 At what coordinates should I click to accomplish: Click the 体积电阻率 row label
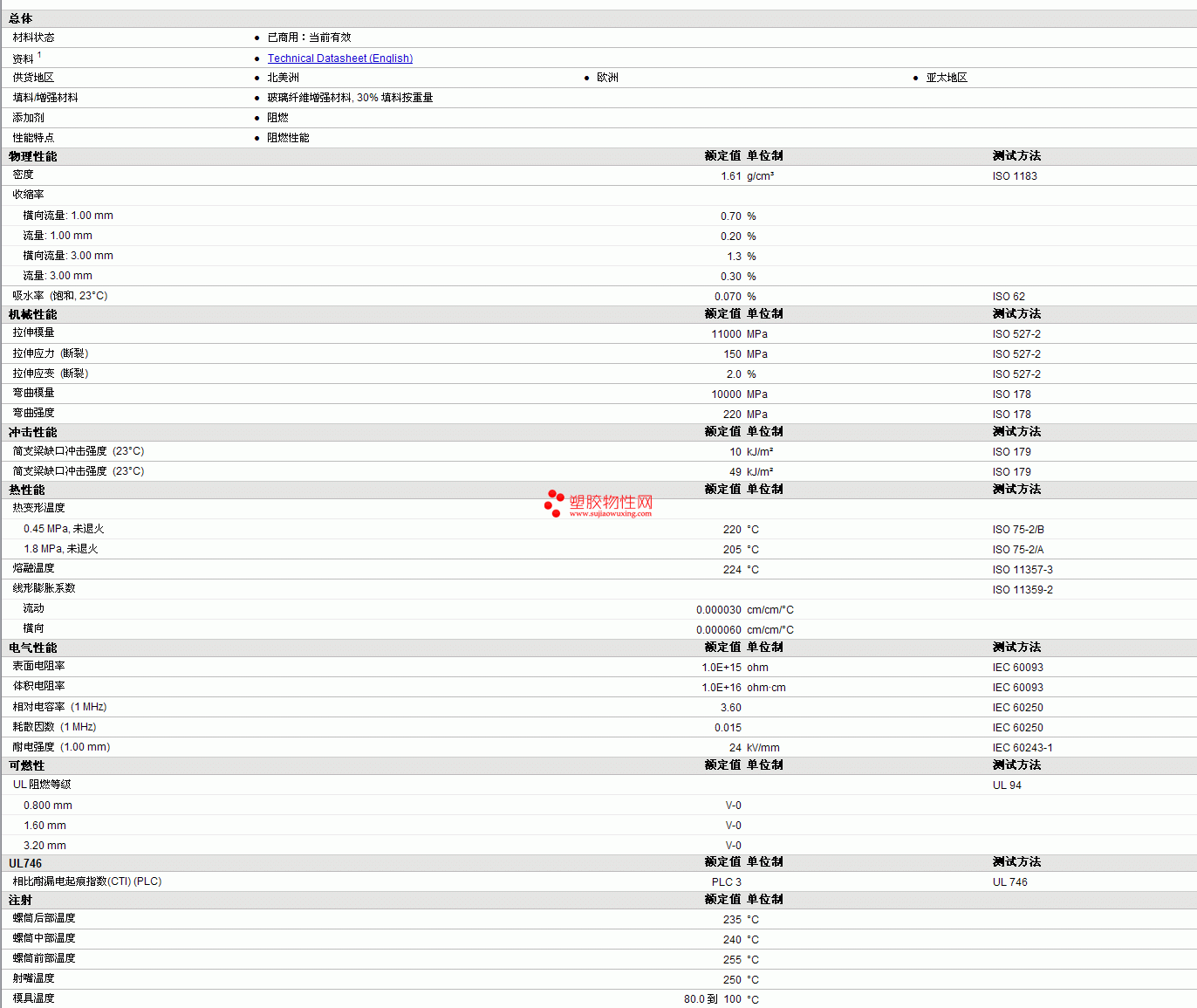point(38,686)
